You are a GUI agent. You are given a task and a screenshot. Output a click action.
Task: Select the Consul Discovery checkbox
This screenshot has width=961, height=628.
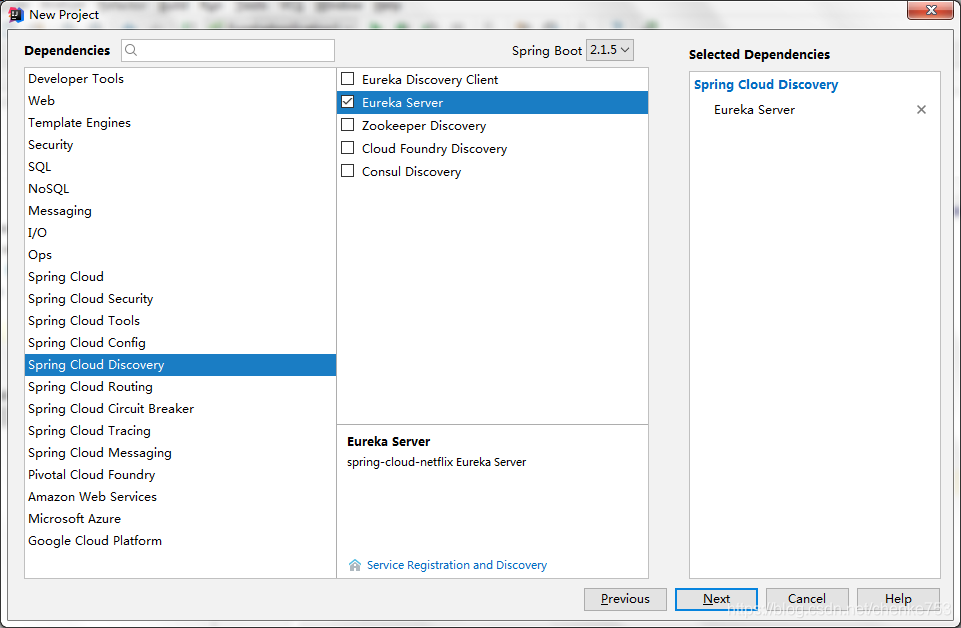(x=348, y=170)
